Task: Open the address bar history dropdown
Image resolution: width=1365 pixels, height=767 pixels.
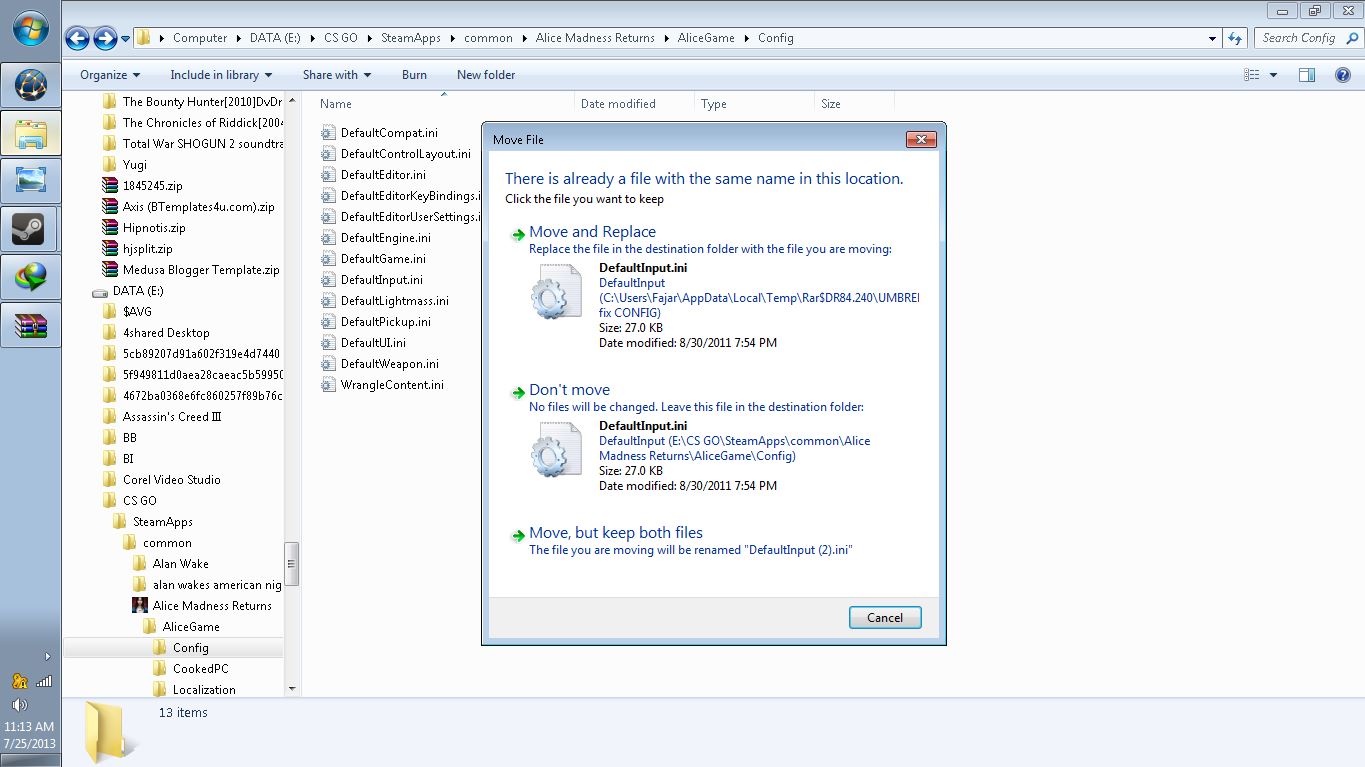Action: click(1212, 38)
